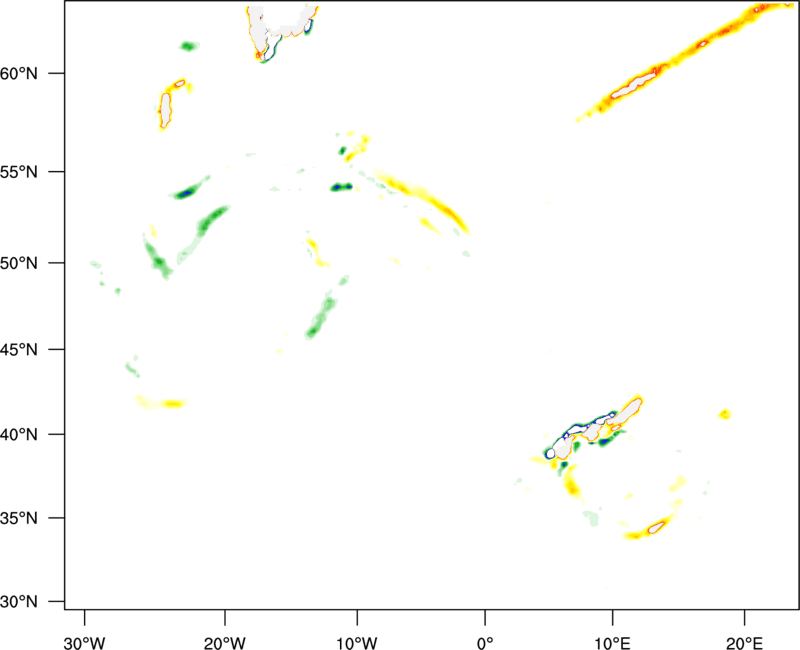Click the 20°E longitude label
Screen dimensions: 800x650
(744, 643)
